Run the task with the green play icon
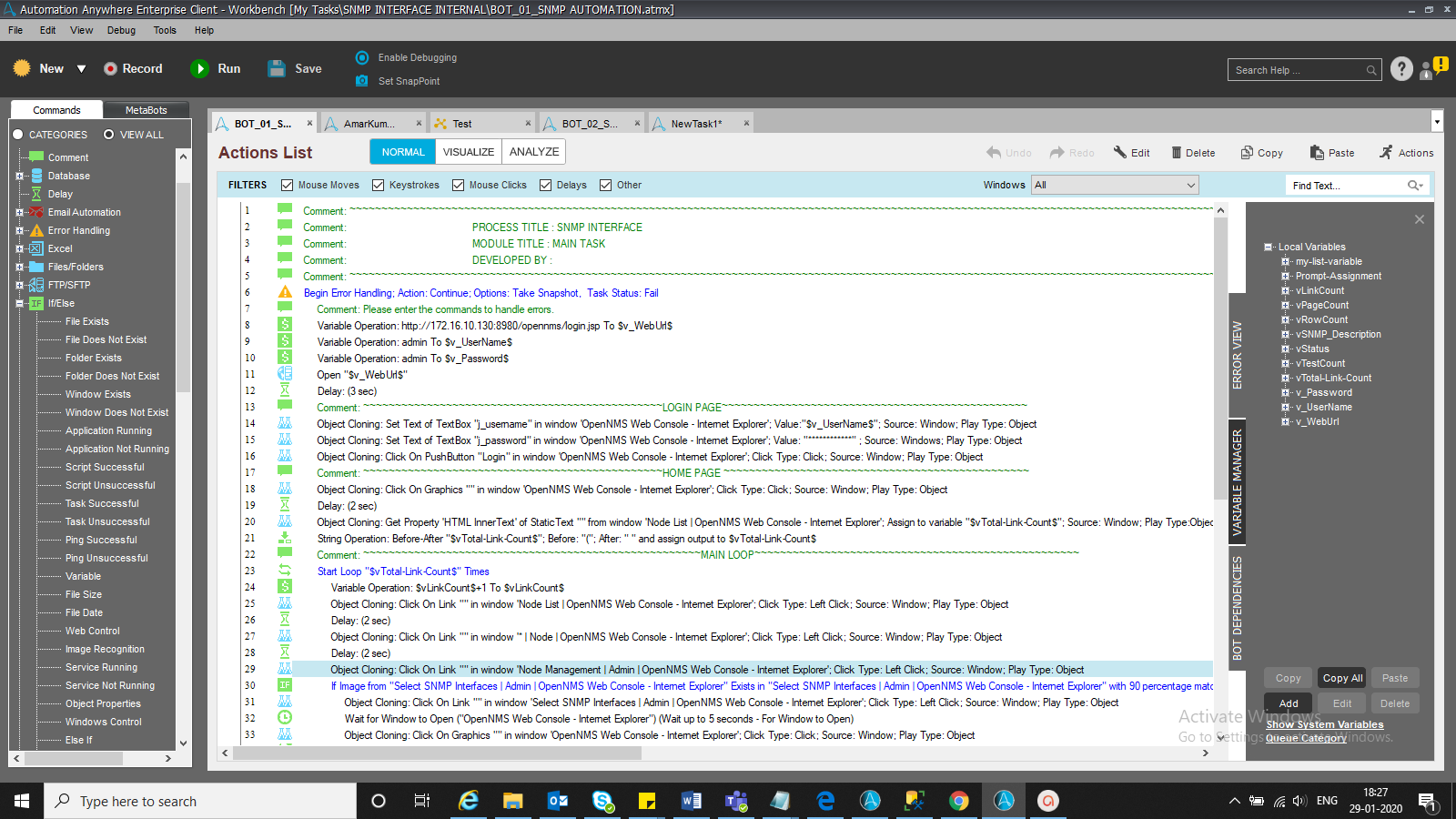The width and height of the screenshot is (1456, 819). click(199, 69)
